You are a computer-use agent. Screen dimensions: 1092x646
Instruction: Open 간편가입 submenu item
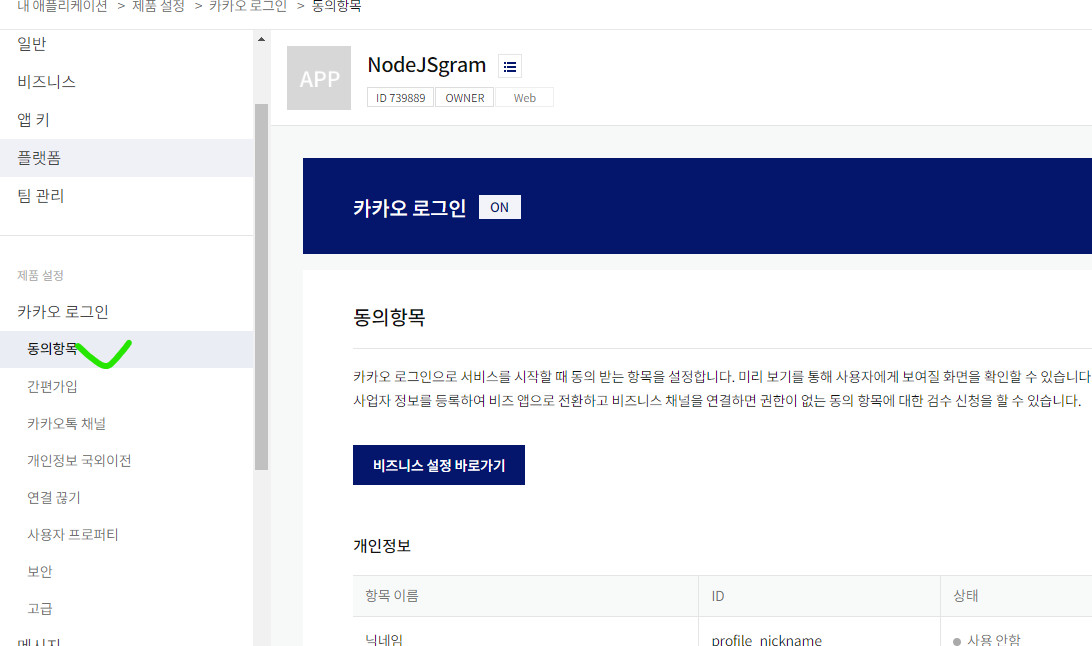[x=52, y=386]
